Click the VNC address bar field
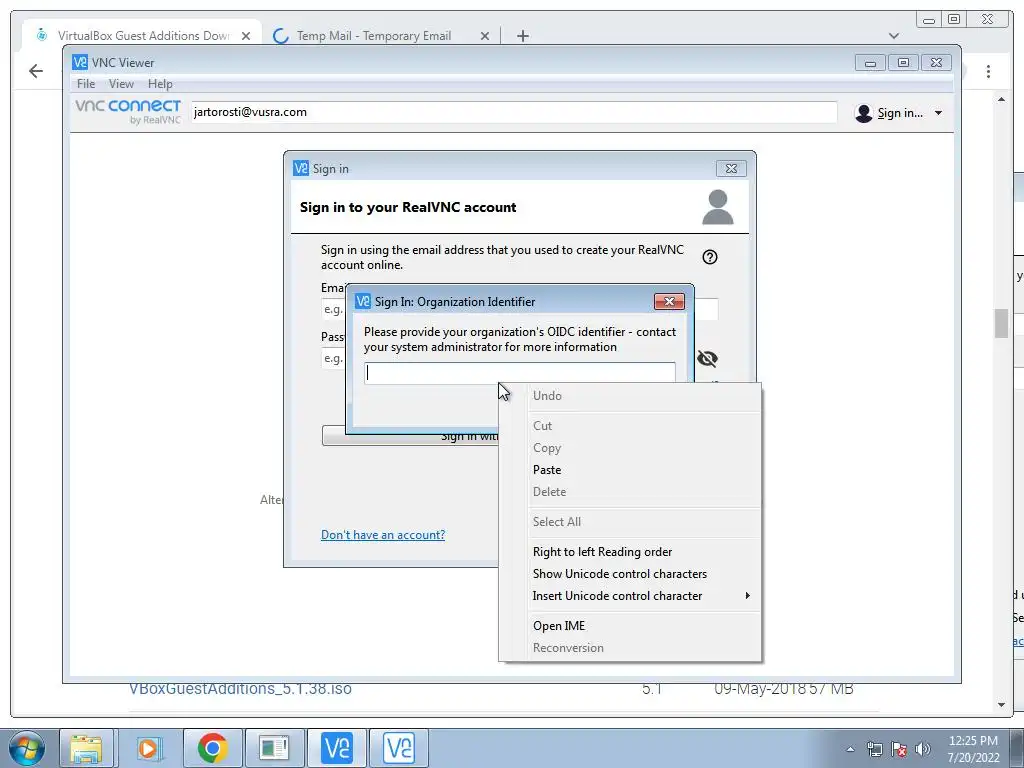 [x=513, y=112]
